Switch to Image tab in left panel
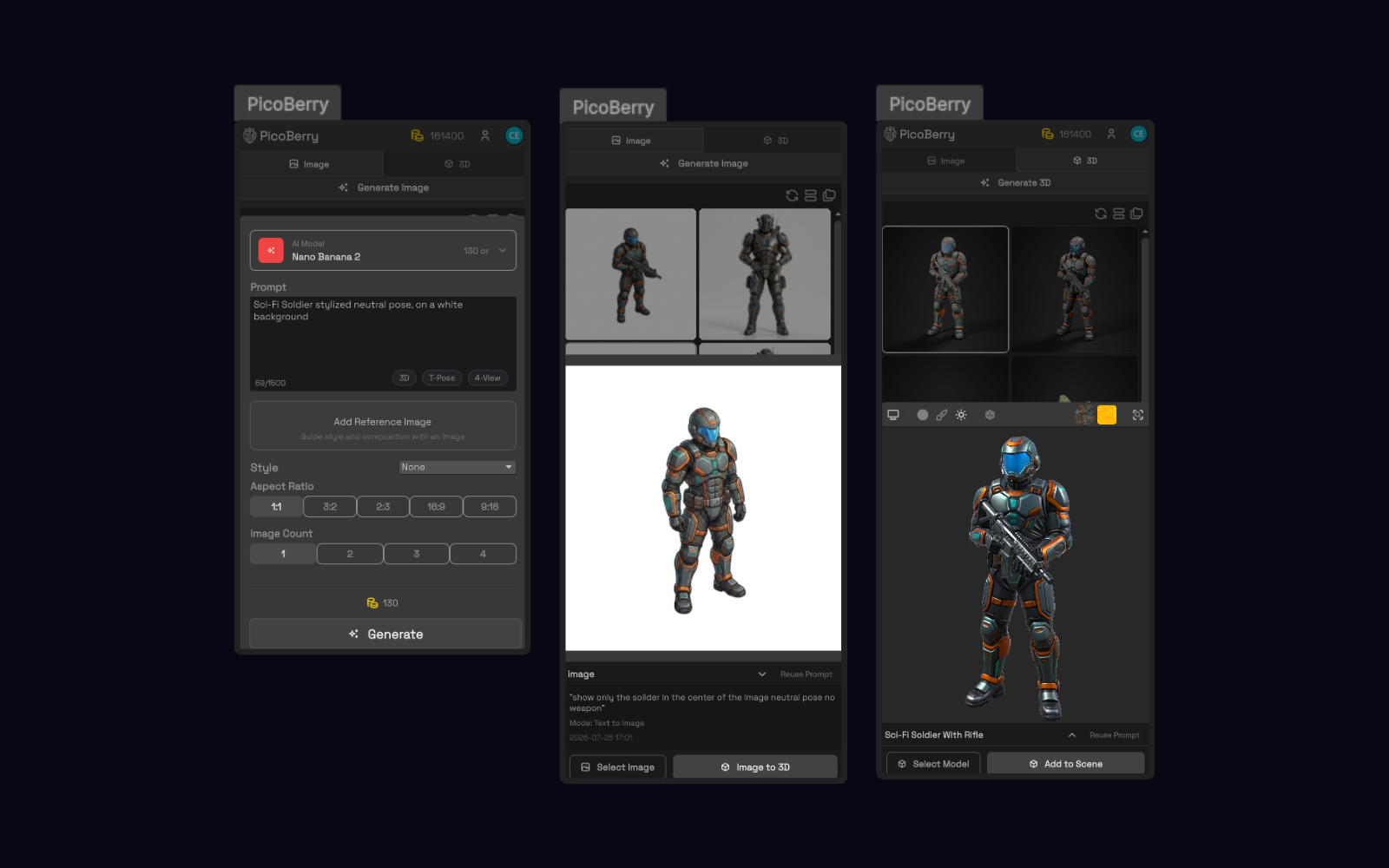The width and height of the screenshot is (1389, 868). 311,164
